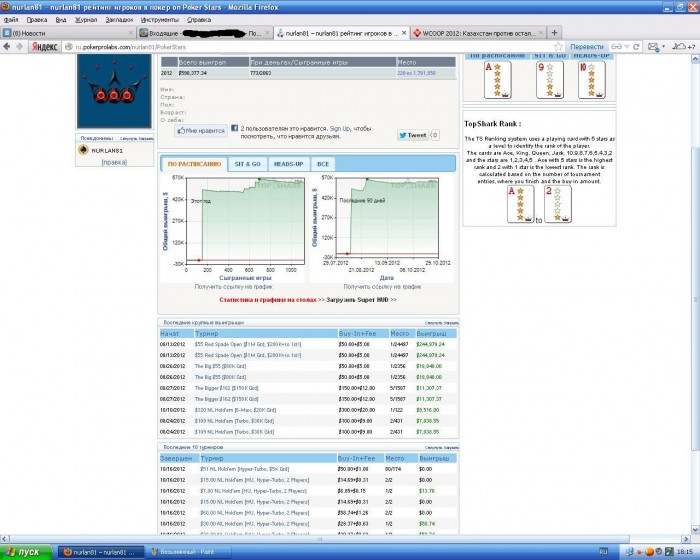Click the 'Sign Up' link
The image size is (700, 560).
click(x=340, y=129)
